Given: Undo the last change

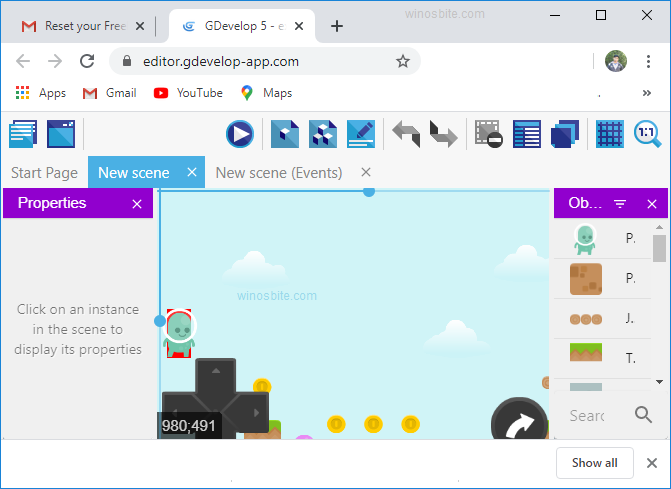Looking at the screenshot, I should pyautogui.click(x=406, y=134).
